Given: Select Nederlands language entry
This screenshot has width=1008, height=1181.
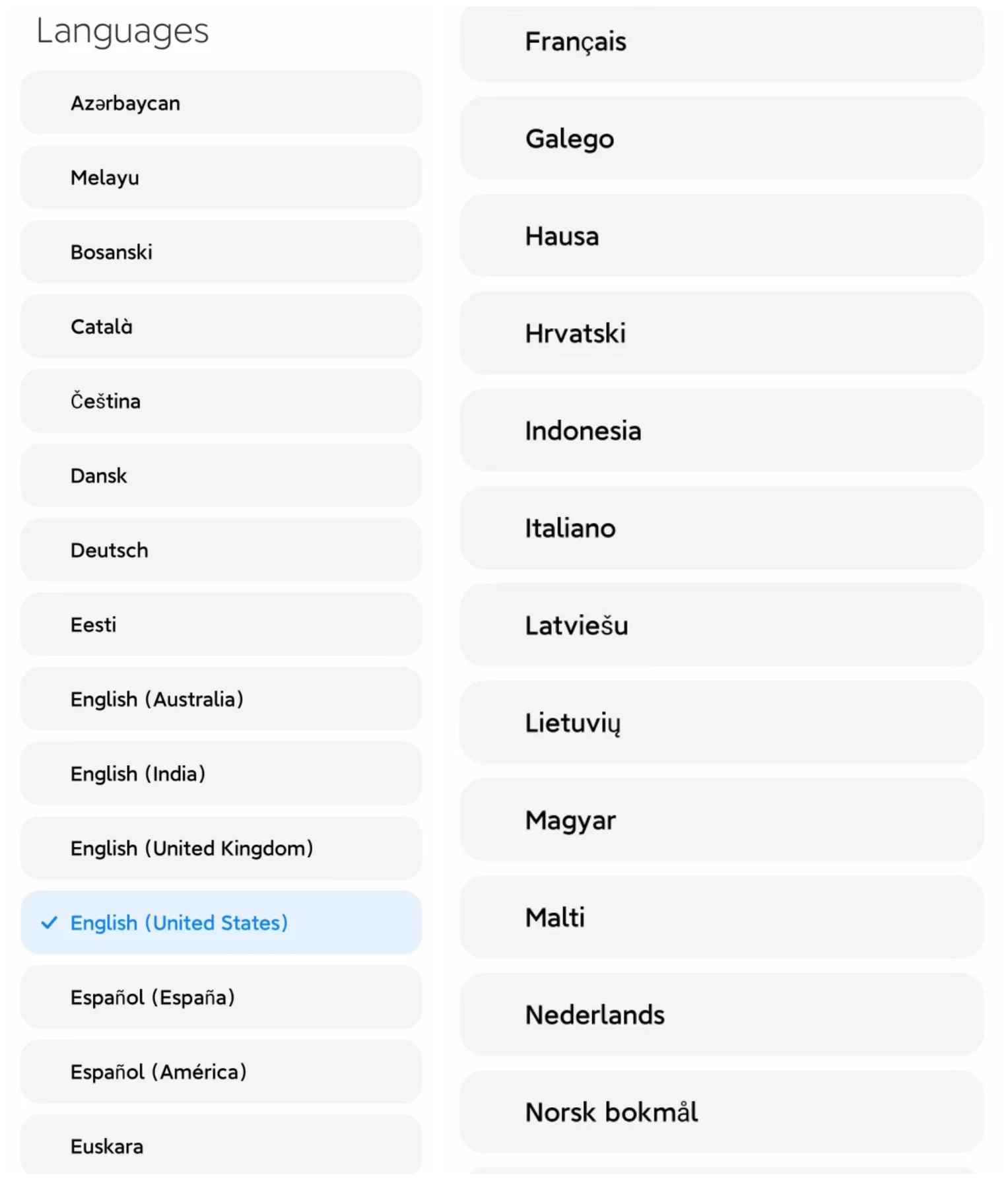Looking at the screenshot, I should (721, 1015).
